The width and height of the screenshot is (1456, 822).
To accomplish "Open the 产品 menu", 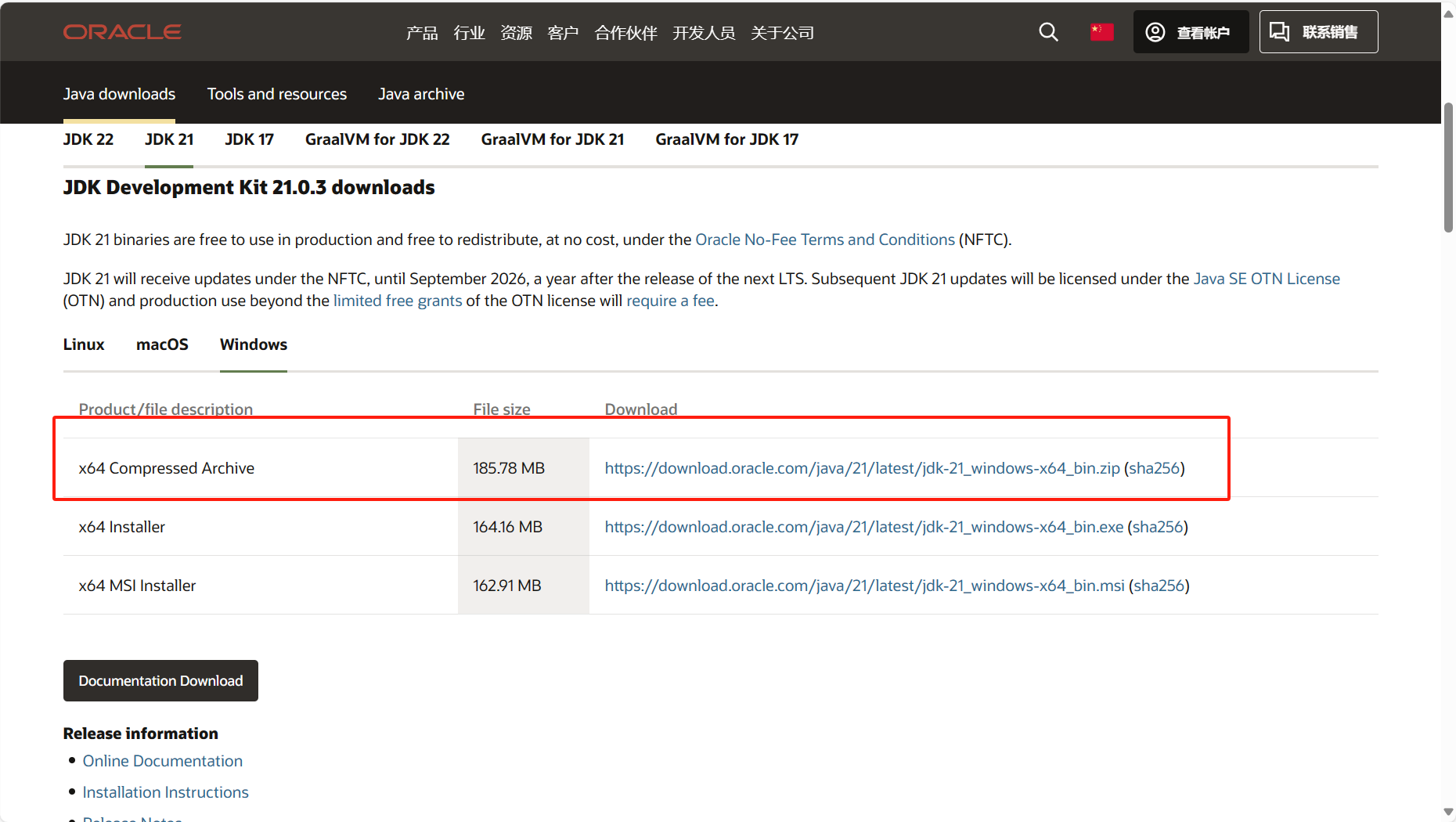I will pos(422,33).
